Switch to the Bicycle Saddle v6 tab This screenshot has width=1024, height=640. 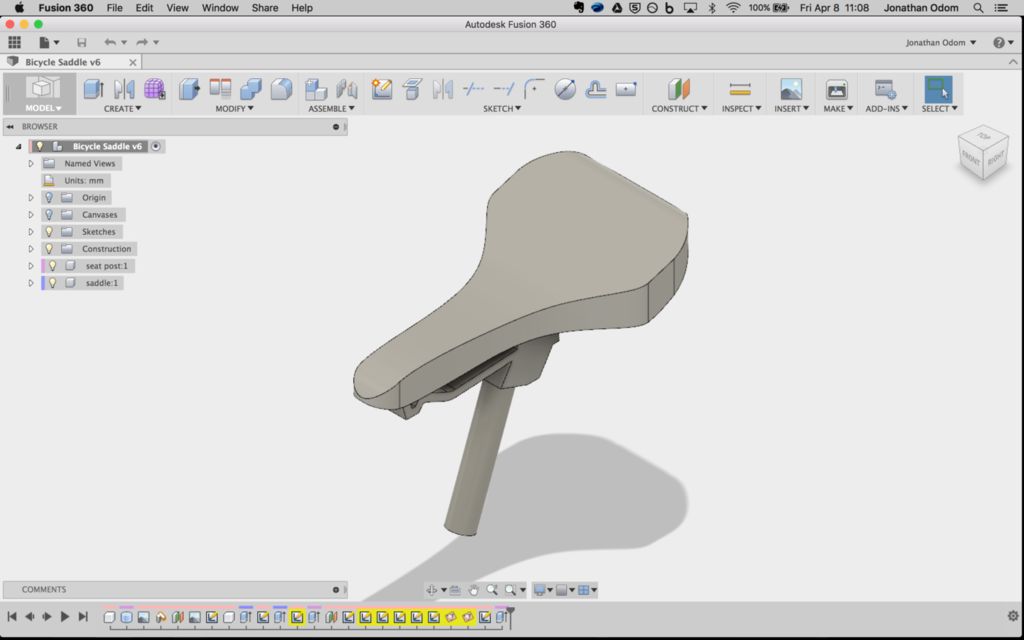[x=63, y=62]
